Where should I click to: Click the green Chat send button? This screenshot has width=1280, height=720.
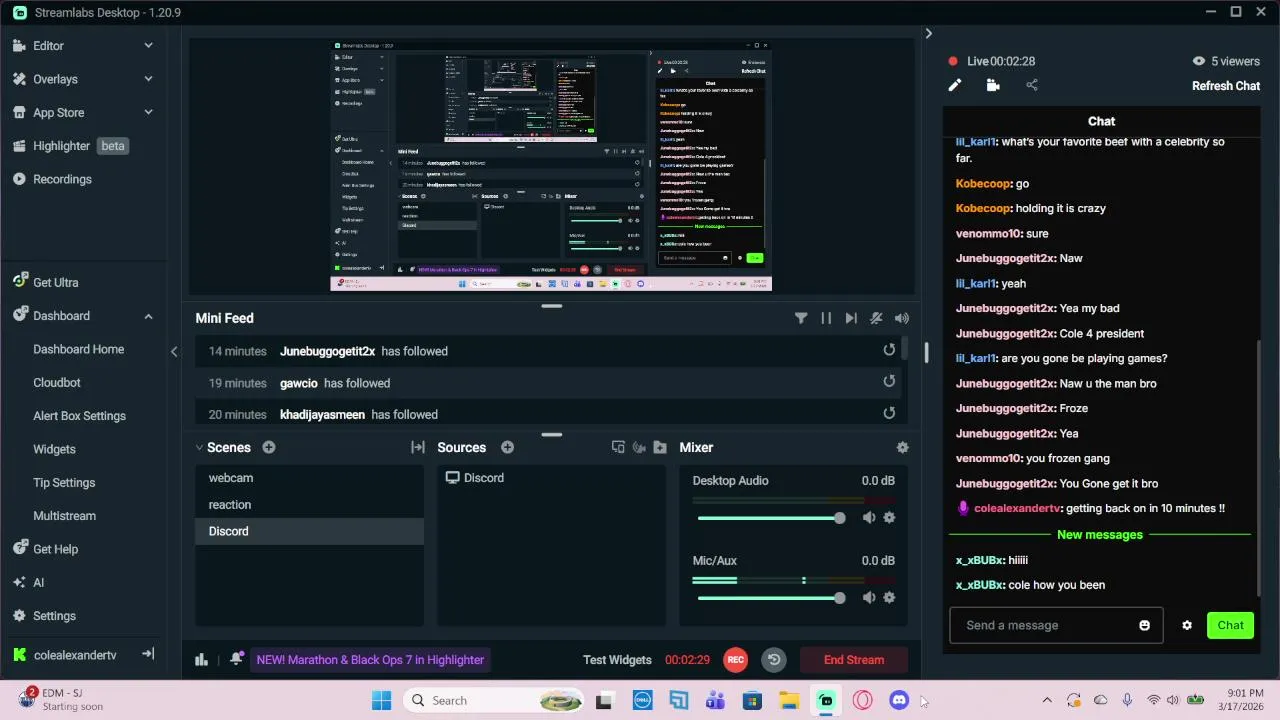(1230, 625)
